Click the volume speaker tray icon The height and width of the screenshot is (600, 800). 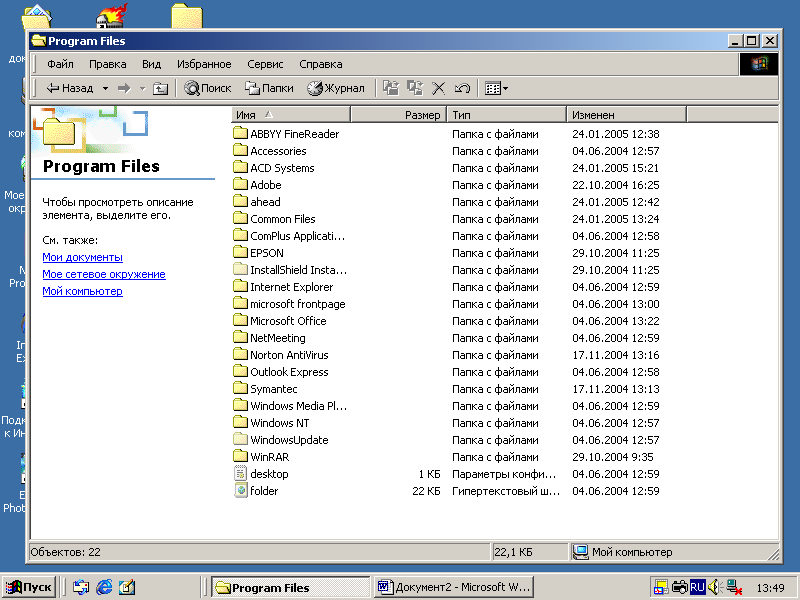click(714, 587)
